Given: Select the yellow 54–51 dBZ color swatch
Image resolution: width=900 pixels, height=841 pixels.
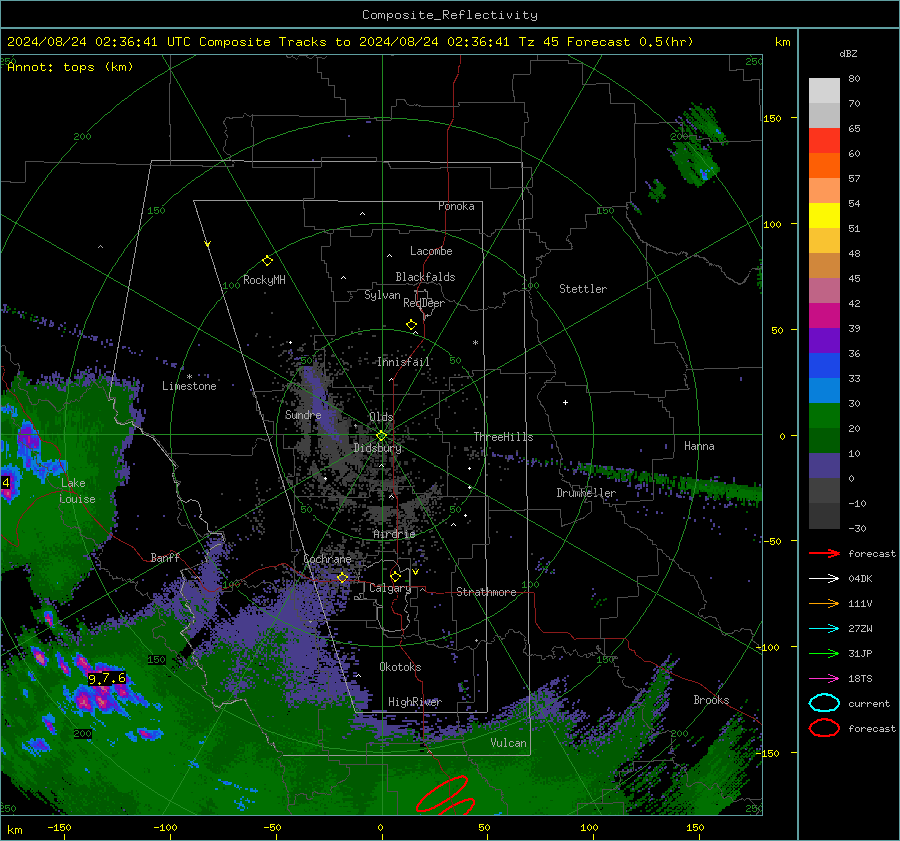Looking at the screenshot, I should pos(824,216).
